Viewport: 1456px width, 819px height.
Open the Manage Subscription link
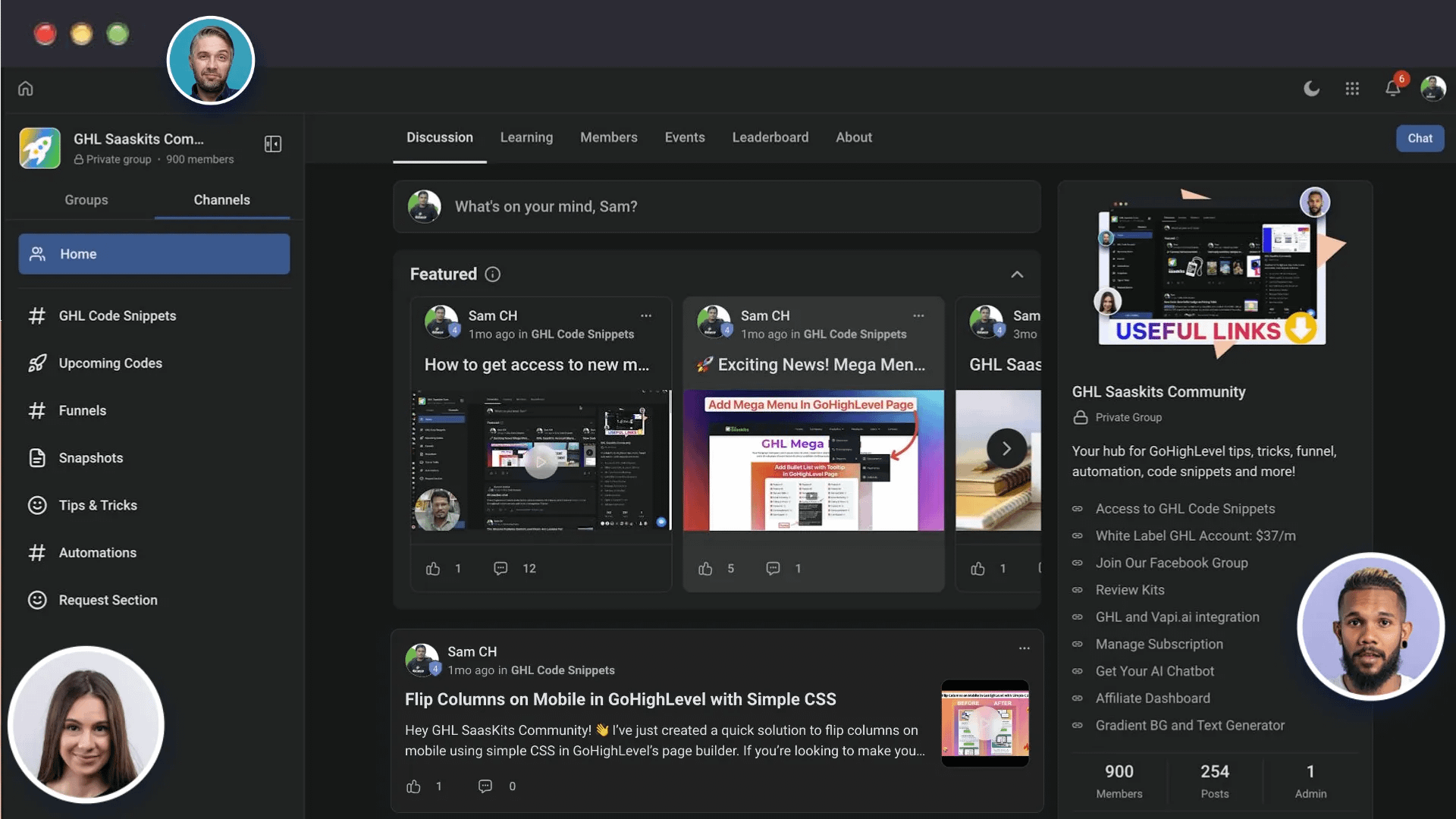click(1159, 645)
